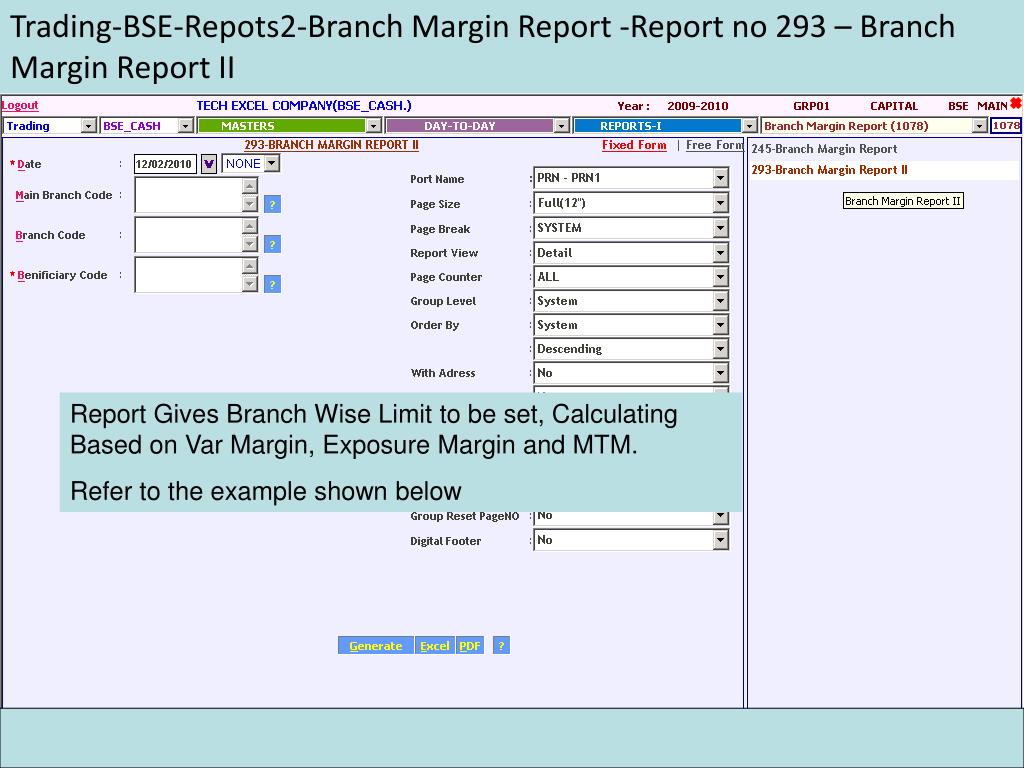
Task: Click the 2009-2010 year value
Action: [x=697, y=106]
